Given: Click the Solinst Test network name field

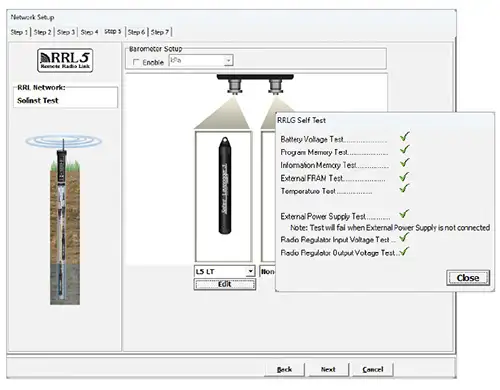Looking at the screenshot, I should [x=65, y=100].
